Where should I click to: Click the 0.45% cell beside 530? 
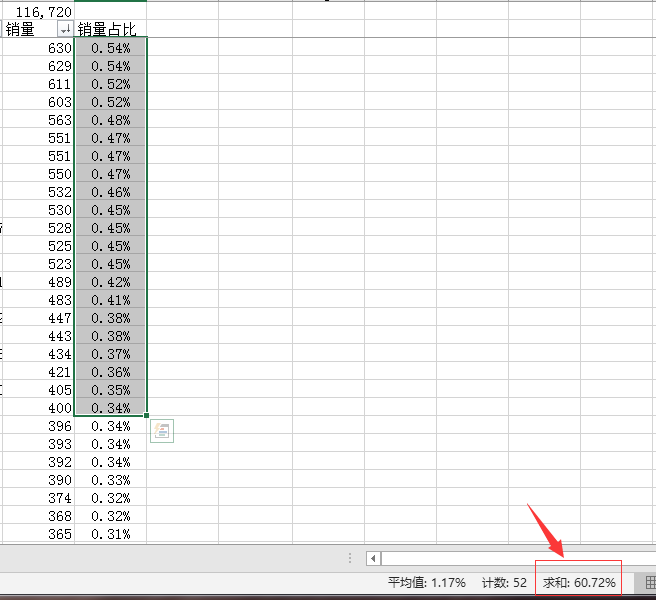coord(110,210)
